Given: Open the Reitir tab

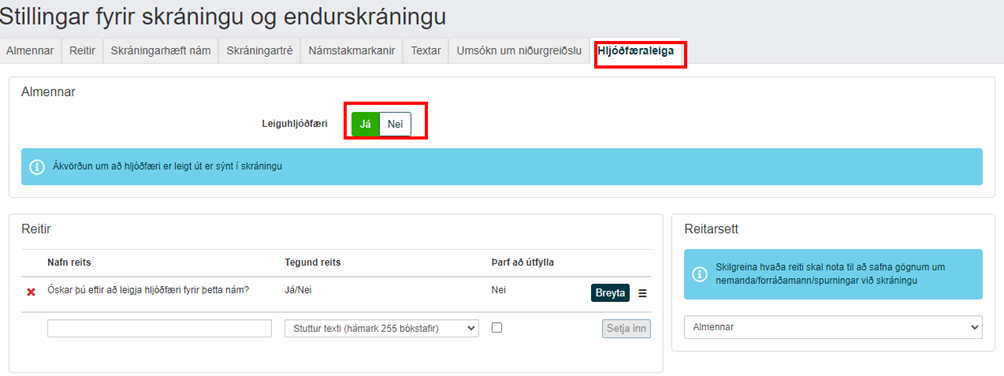Looking at the screenshot, I should (83, 51).
